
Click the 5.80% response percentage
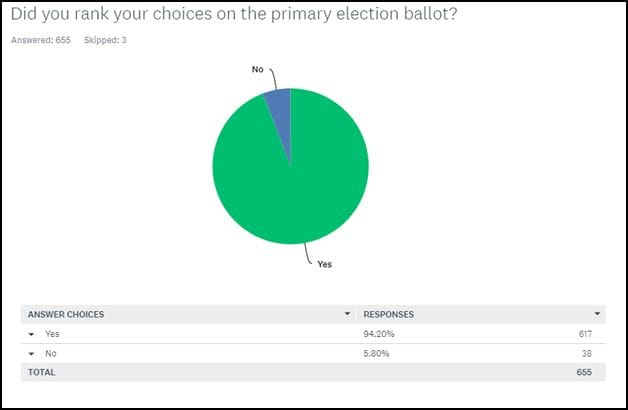pos(376,353)
